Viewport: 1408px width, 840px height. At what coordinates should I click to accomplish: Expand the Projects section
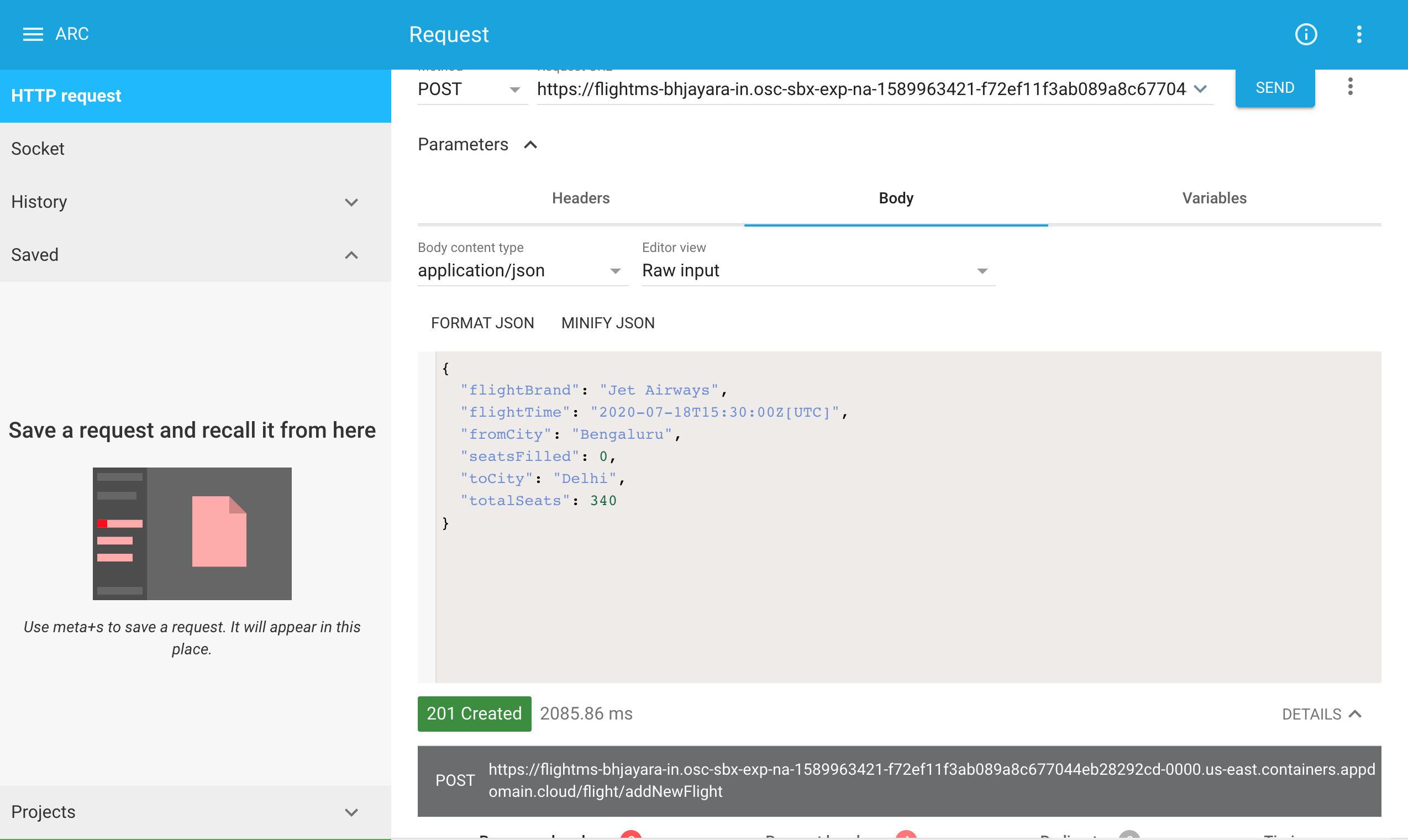click(x=351, y=812)
